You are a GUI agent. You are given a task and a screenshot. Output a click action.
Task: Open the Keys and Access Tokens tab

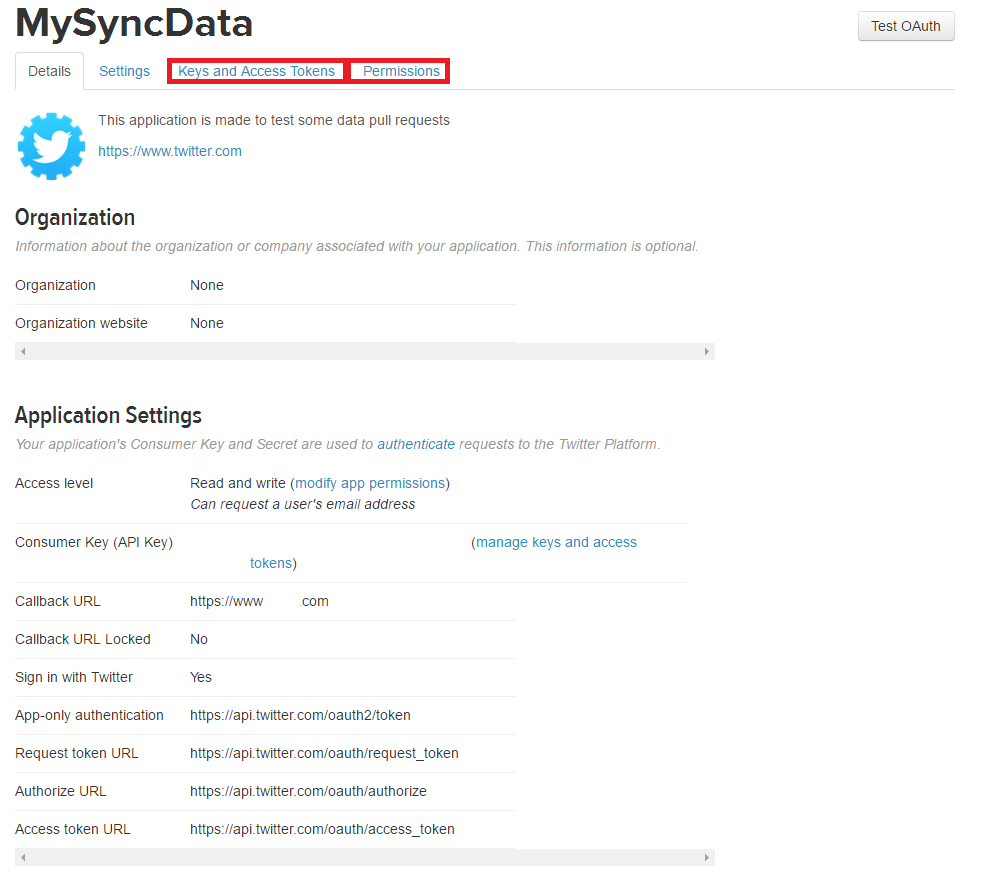point(256,71)
